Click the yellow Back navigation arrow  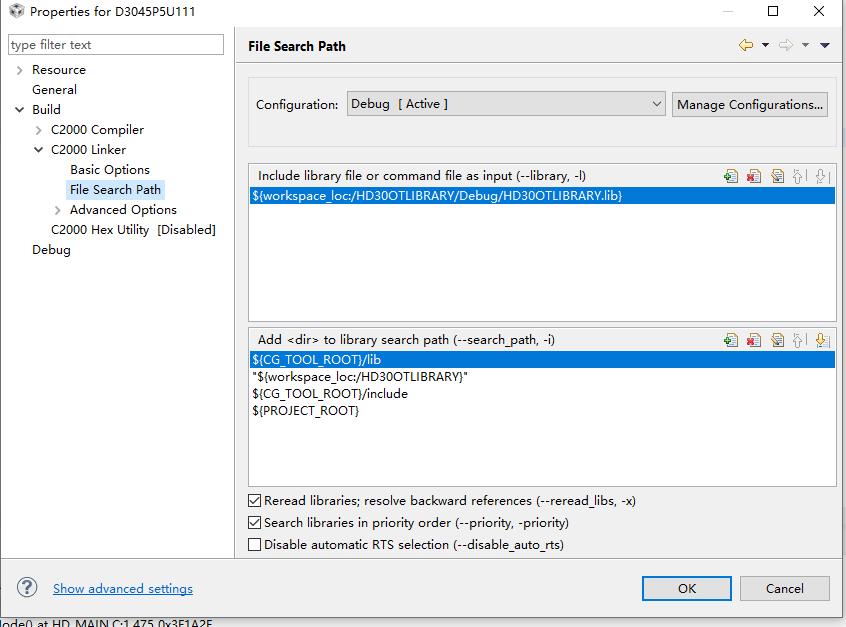pos(746,45)
